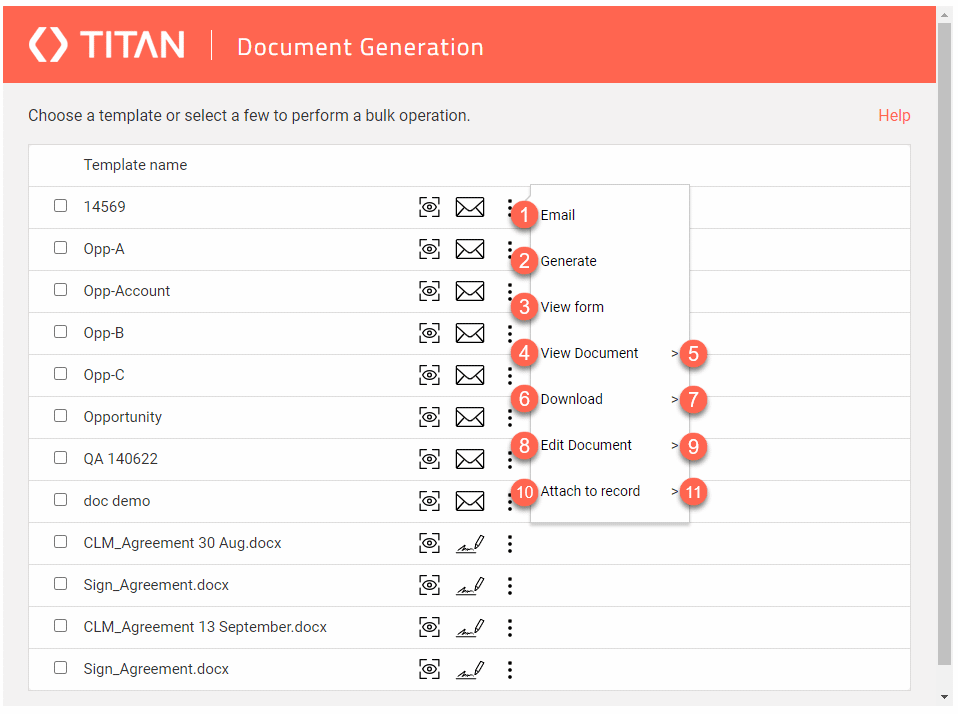
Task: Click the envelope icon for QA 140622
Action: click(x=470, y=459)
